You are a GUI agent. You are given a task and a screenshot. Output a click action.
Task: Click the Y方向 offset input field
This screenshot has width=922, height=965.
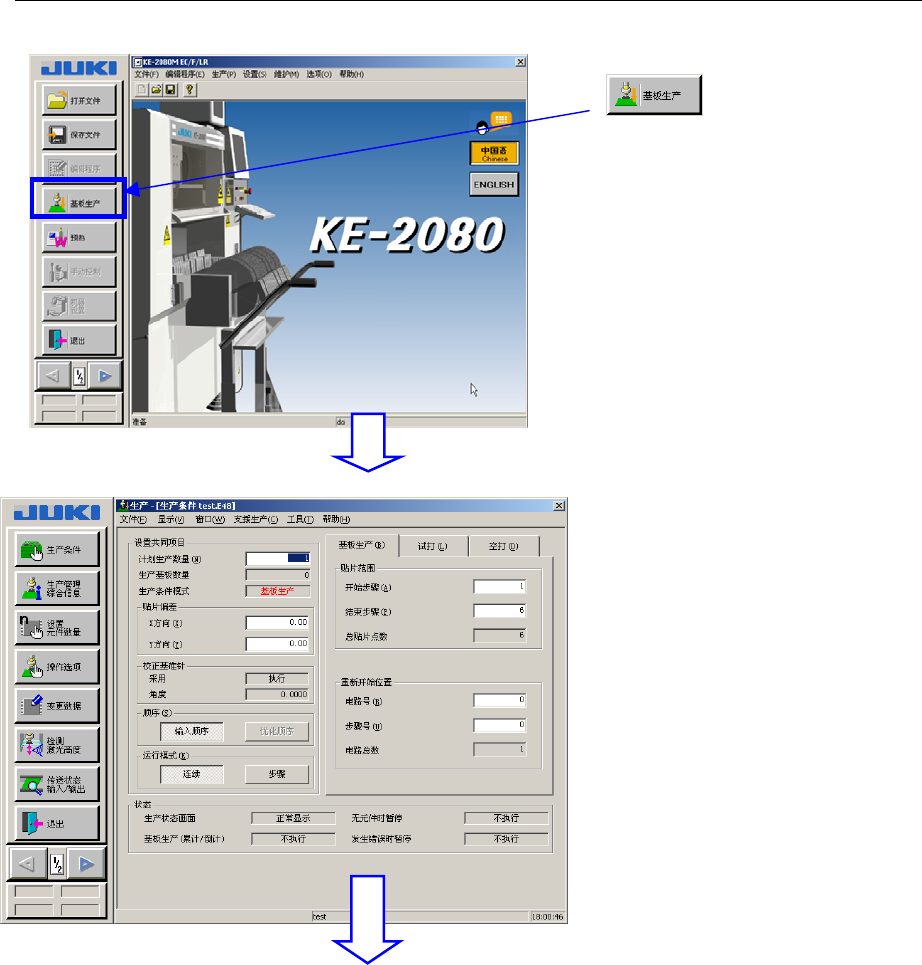click(x=278, y=644)
